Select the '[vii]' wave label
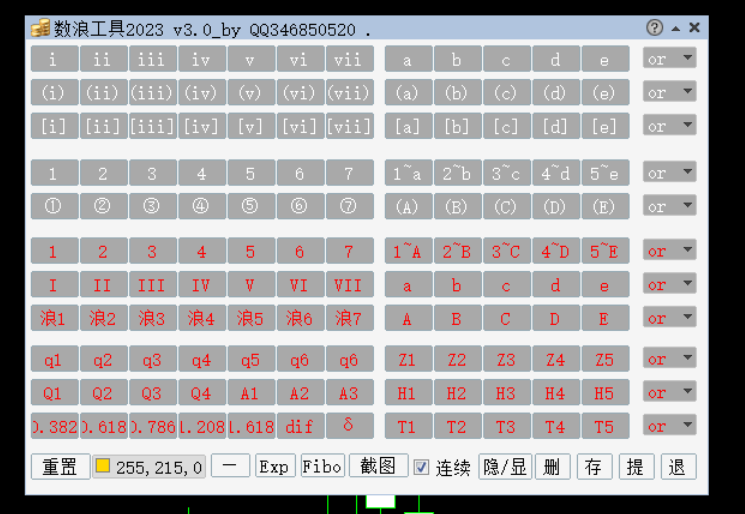Image resolution: width=745 pixels, height=514 pixels. point(349,126)
